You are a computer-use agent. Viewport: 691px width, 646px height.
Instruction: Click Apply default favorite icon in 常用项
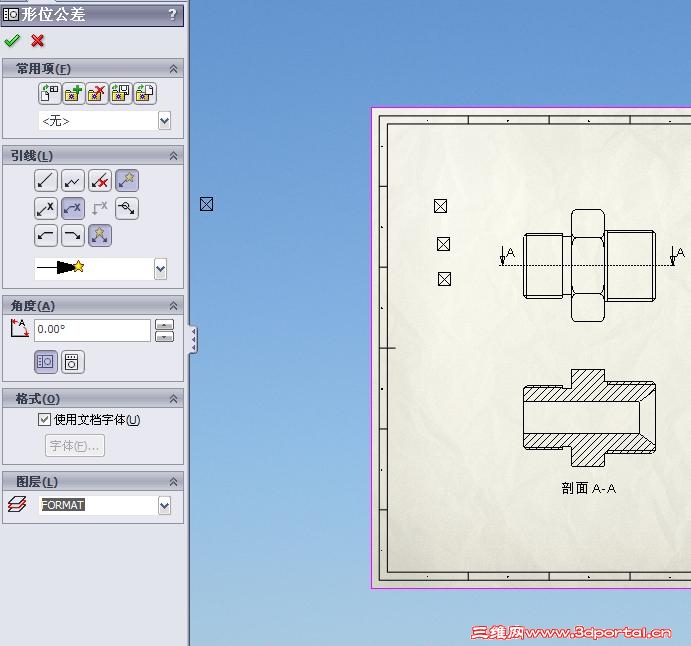(x=49, y=93)
